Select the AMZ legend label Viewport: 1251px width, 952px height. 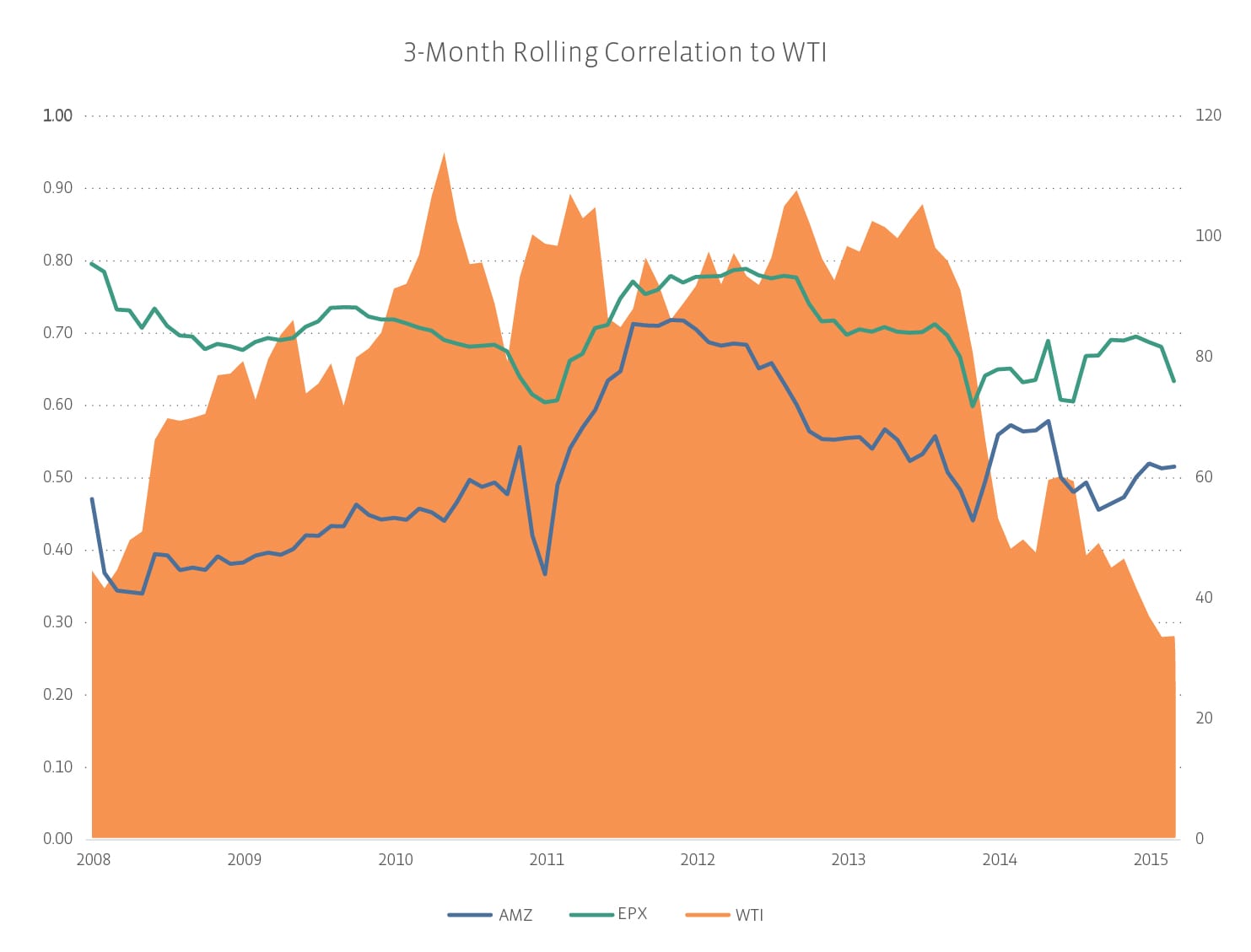click(515, 916)
